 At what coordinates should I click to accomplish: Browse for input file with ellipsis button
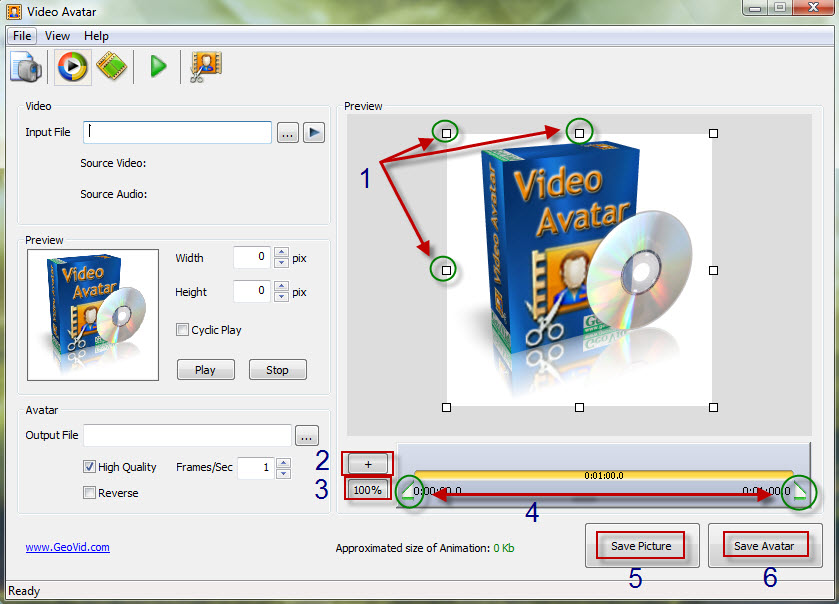tap(287, 133)
